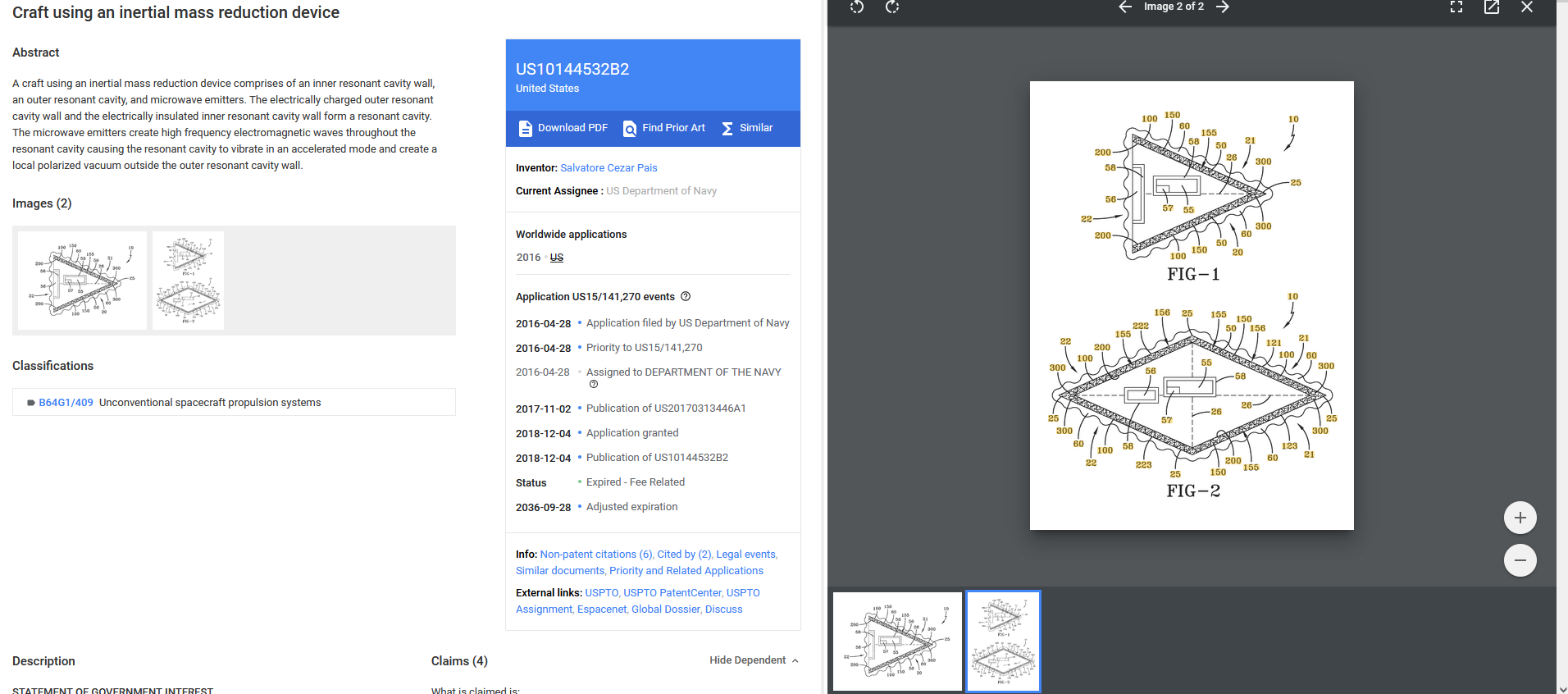The width and height of the screenshot is (1568, 694).
Task: Open Global Dossier link
Action: point(666,610)
